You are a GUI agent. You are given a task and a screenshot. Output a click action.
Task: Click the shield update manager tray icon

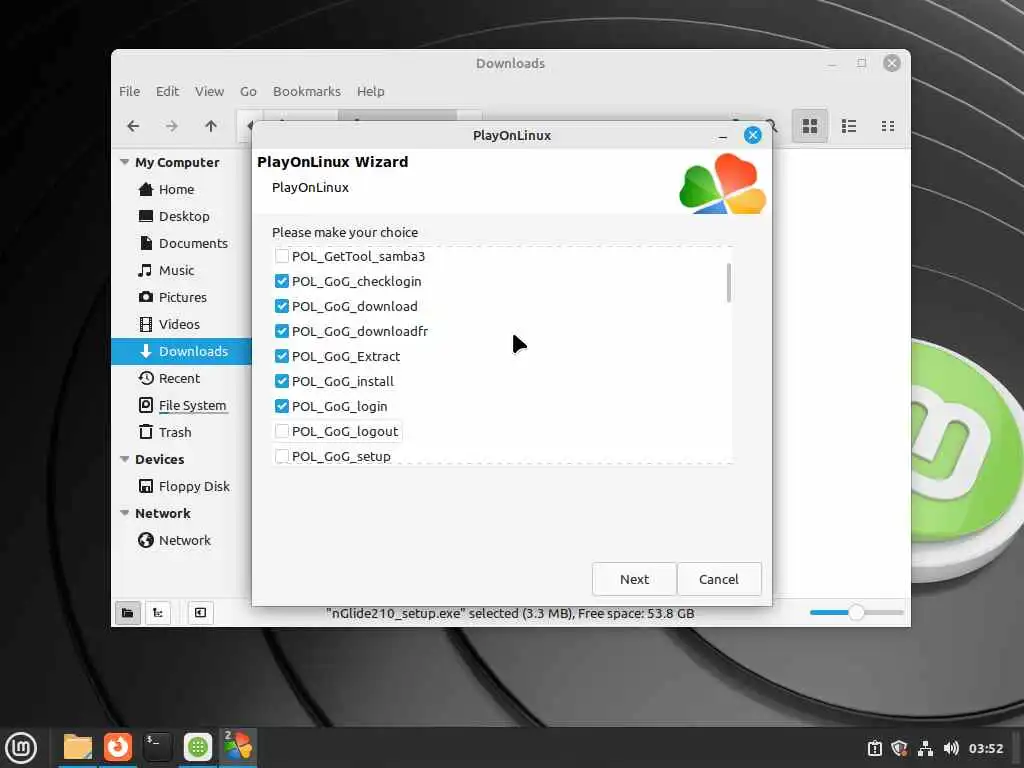click(899, 748)
